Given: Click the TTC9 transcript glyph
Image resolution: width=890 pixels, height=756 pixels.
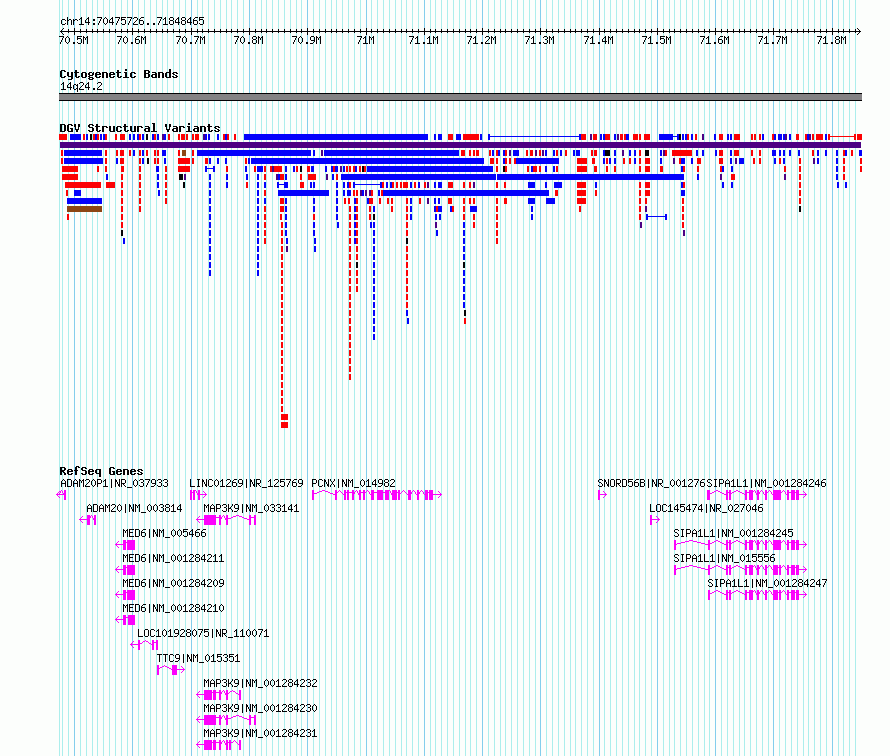Looking at the screenshot, I should coord(171,670).
